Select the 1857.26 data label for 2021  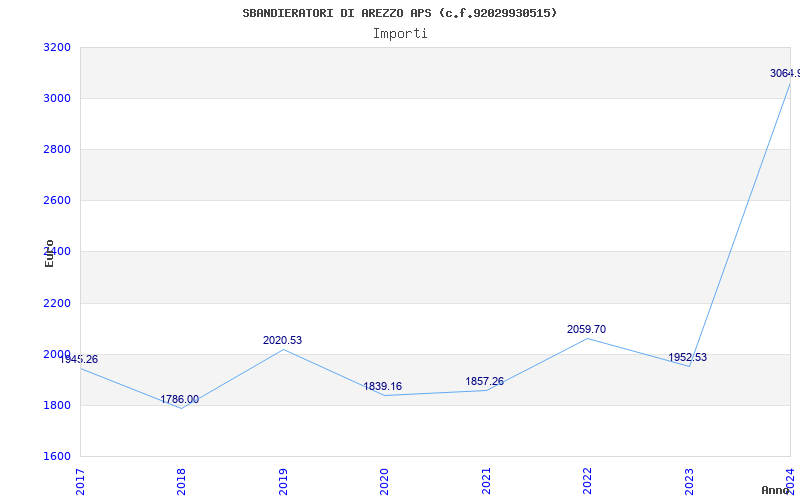[484, 382]
